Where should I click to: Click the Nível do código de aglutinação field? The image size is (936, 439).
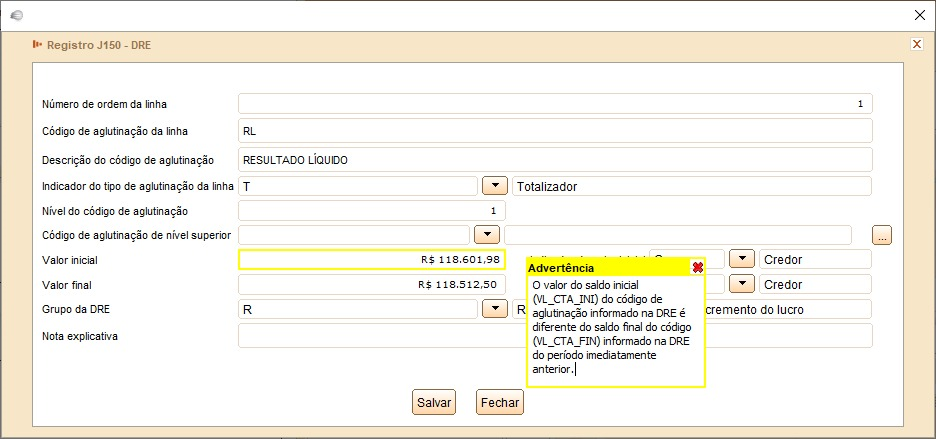[371, 210]
